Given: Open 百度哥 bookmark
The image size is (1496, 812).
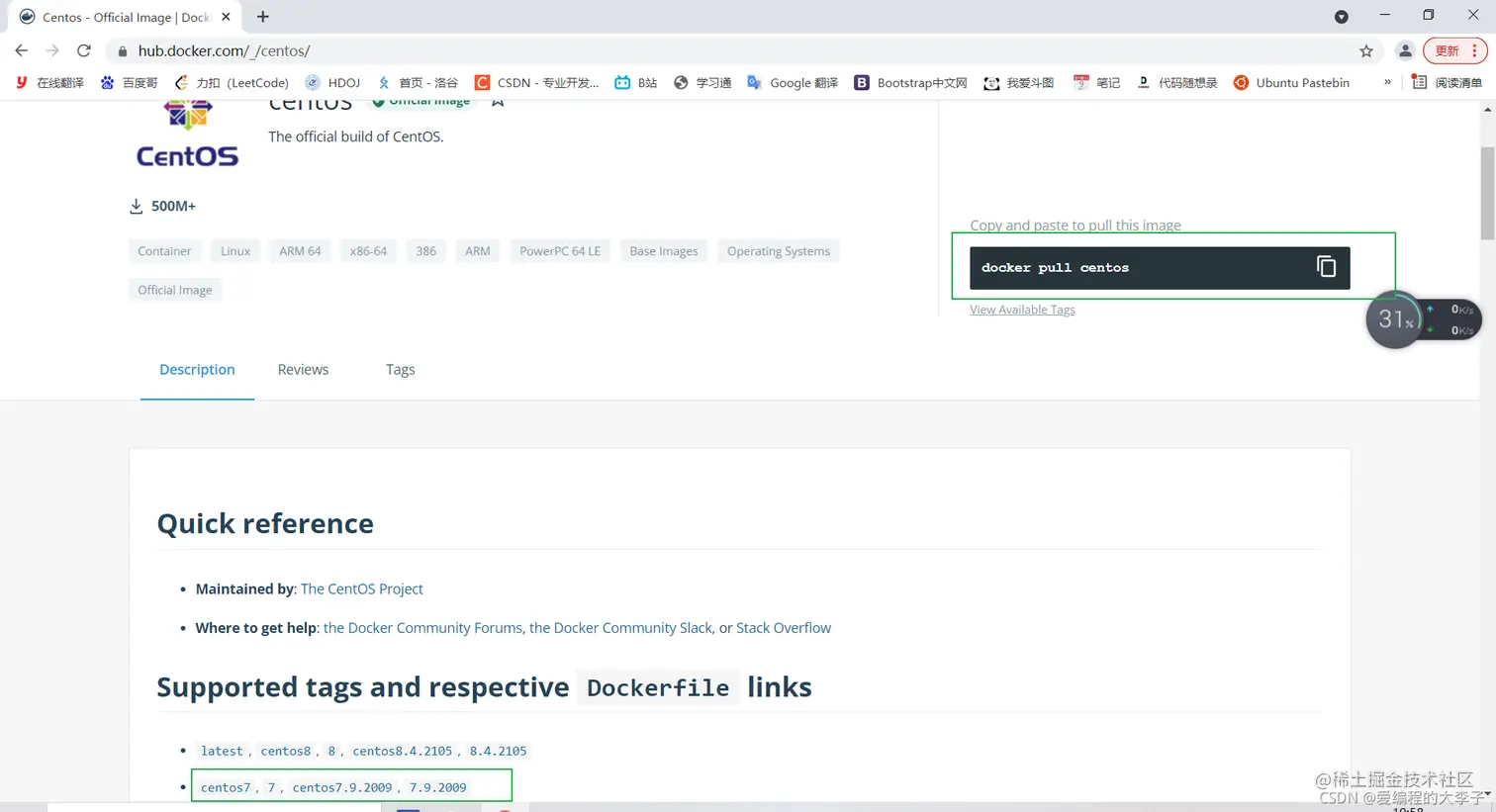Looking at the screenshot, I should [x=130, y=83].
